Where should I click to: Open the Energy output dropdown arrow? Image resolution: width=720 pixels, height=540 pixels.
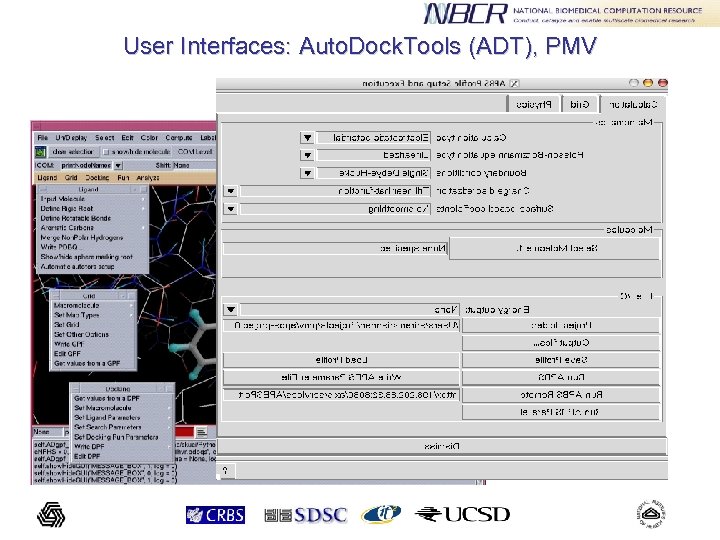[231, 310]
